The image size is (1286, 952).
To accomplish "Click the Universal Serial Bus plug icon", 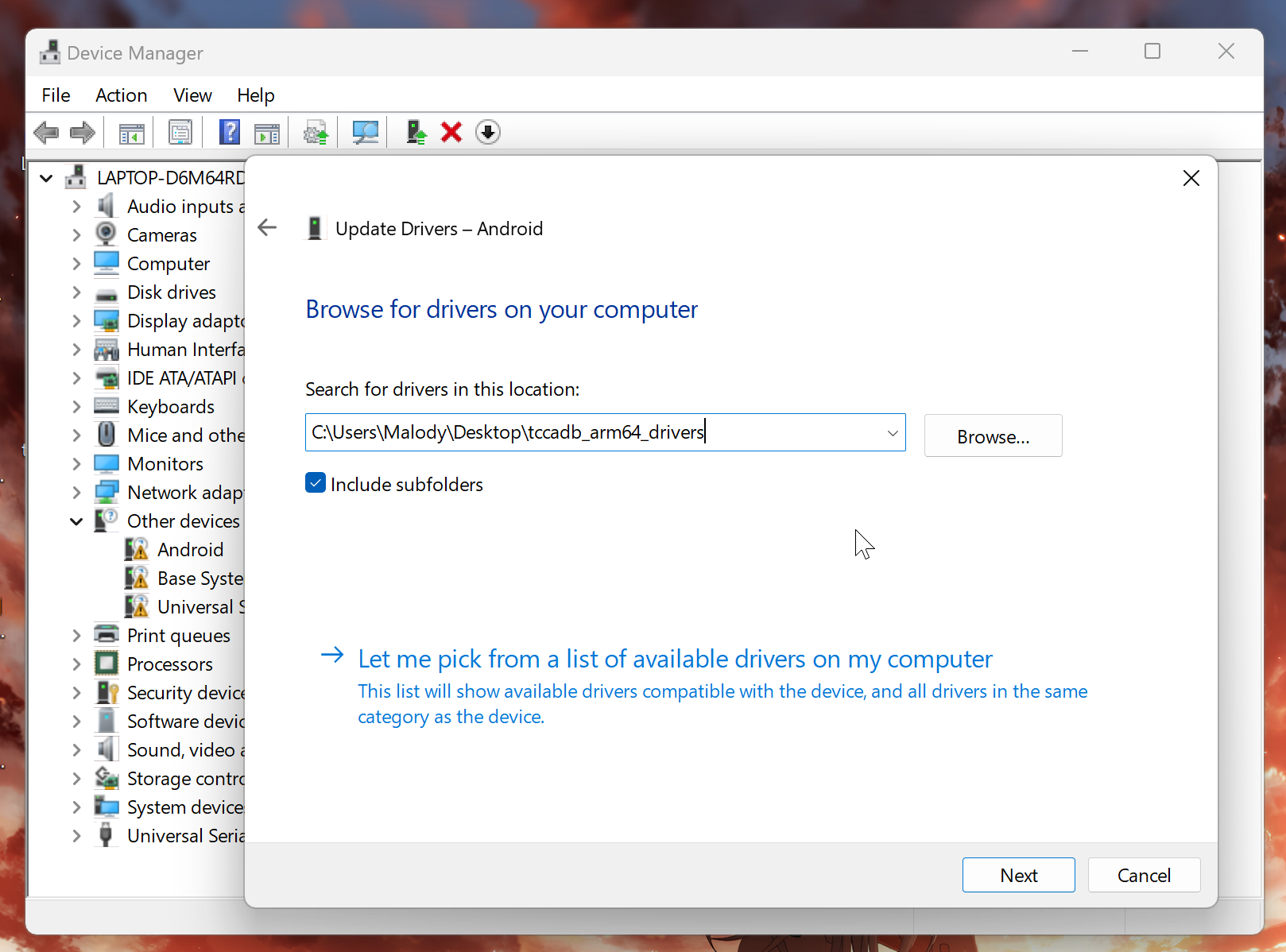I will [x=106, y=835].
